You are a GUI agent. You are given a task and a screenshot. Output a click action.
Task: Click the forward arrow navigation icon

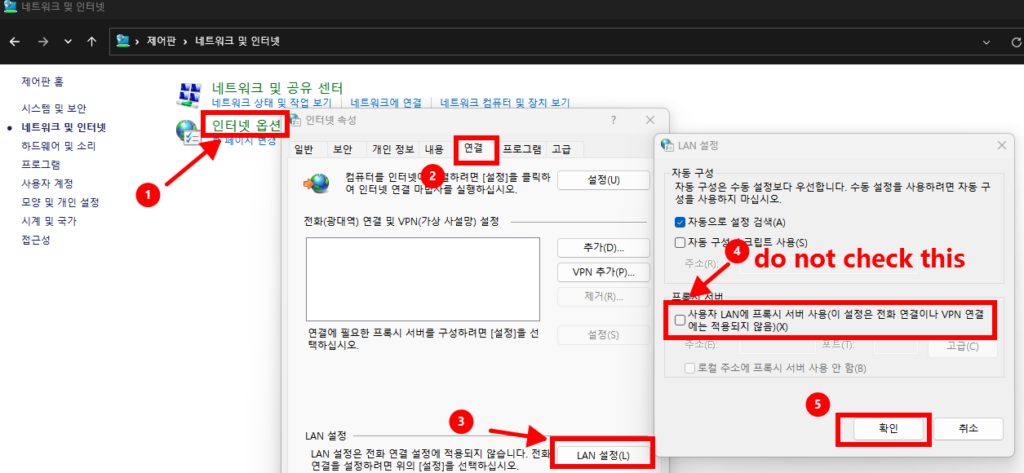coord(41,41)
